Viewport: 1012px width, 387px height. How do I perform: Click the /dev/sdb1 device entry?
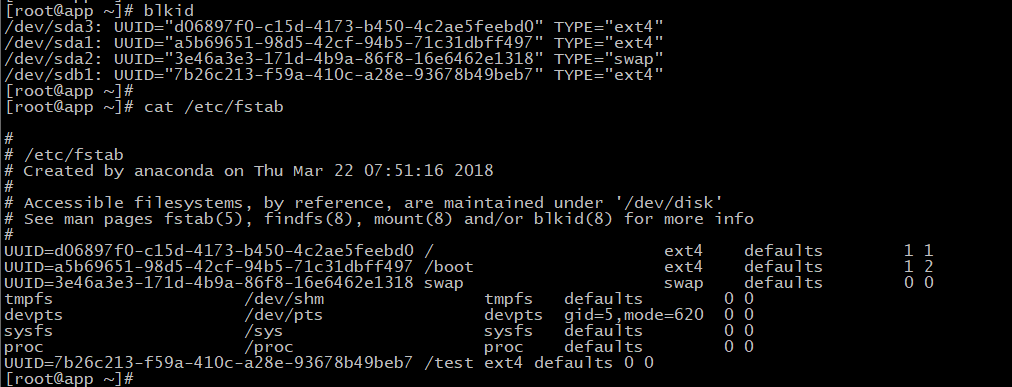click(x=334, y=75)
